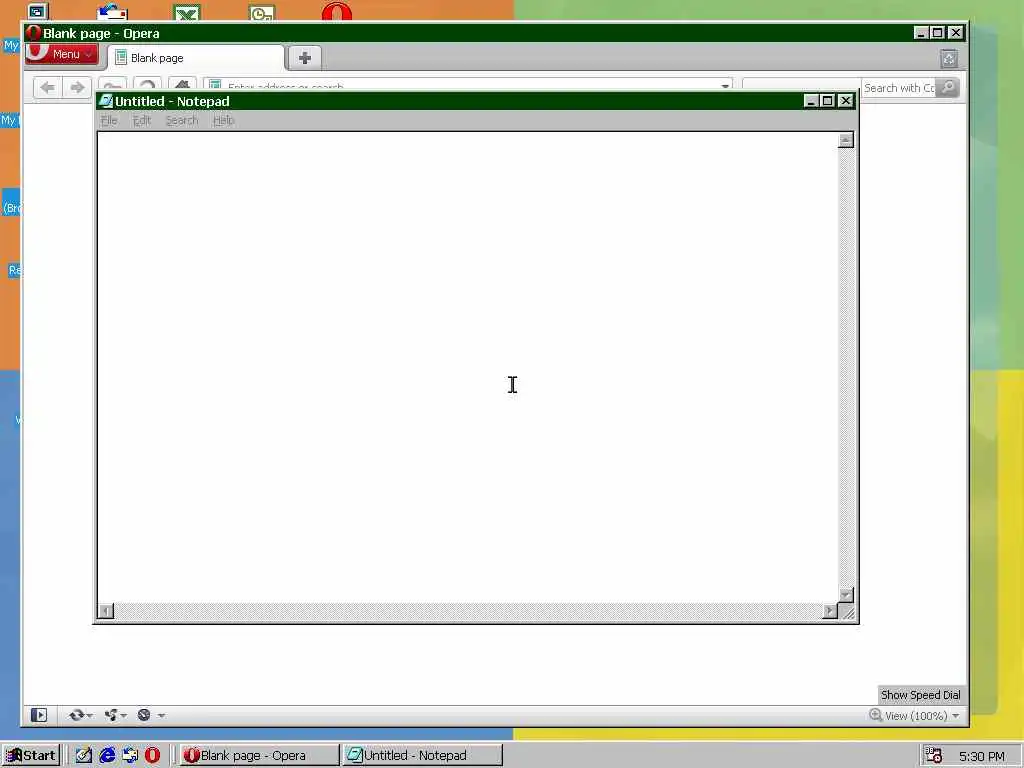Image resolution: width=1024 pixels, height=768 pixels.
Task: Select the top-left monitor desktop icon
Action: (x=37, y=11)
